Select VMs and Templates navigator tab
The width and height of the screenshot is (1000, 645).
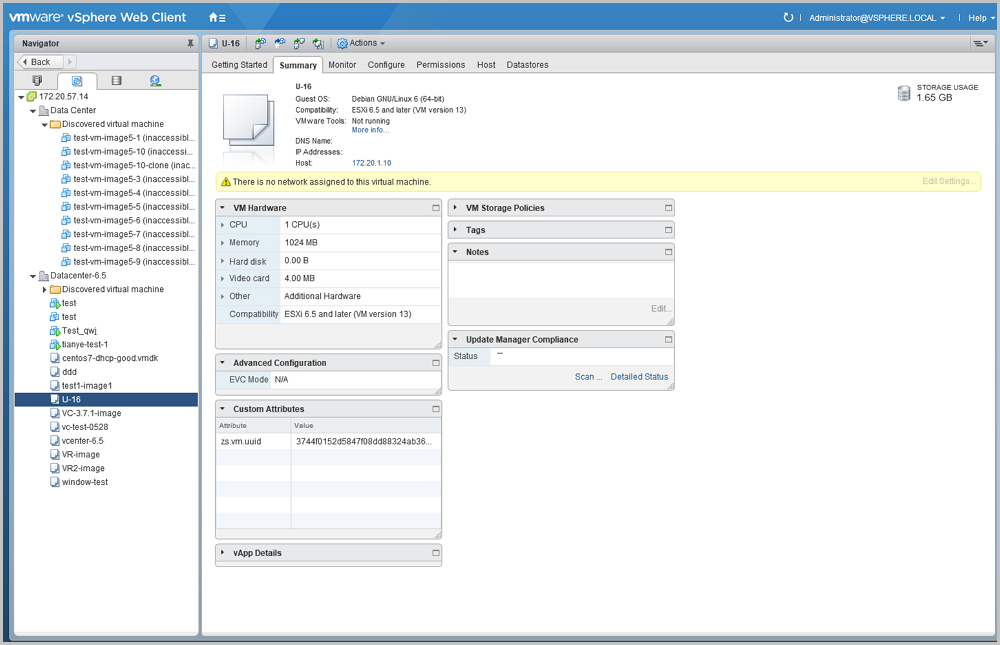tap(77, 81)
